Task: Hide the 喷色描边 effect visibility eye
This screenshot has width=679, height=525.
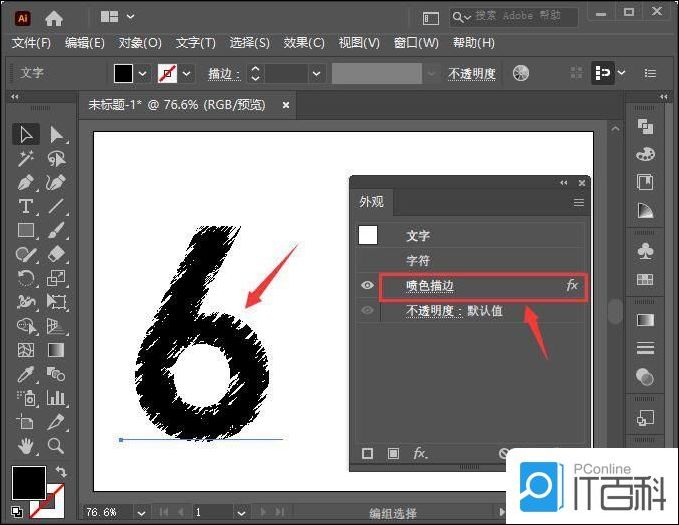Action: [368, 286]
